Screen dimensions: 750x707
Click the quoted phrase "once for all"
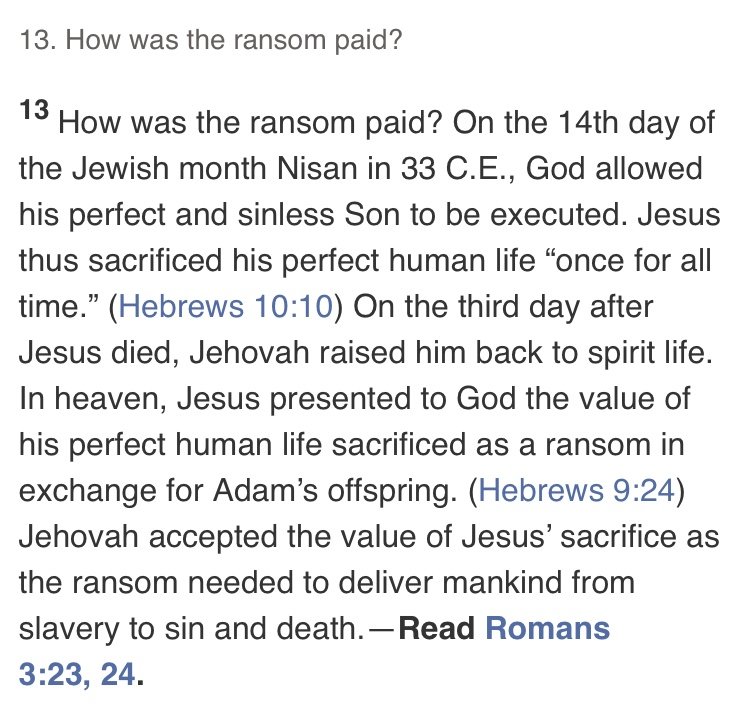pos(628,260)
